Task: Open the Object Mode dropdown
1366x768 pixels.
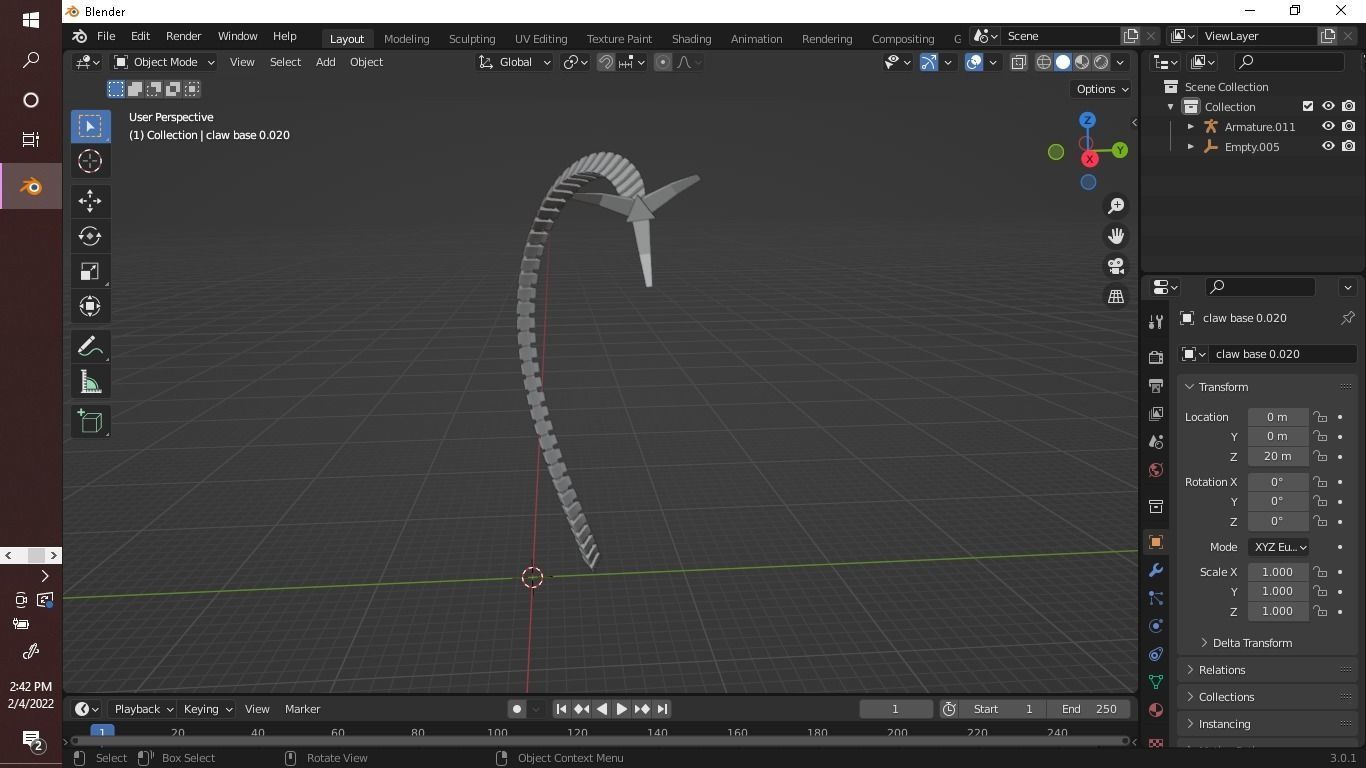Action: [164, 62]
